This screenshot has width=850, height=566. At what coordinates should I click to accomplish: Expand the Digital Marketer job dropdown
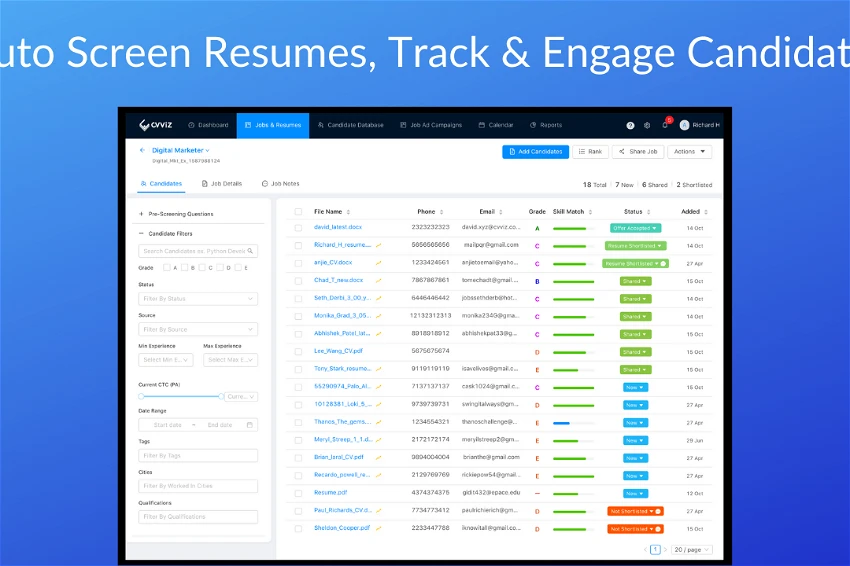point(208,151)
